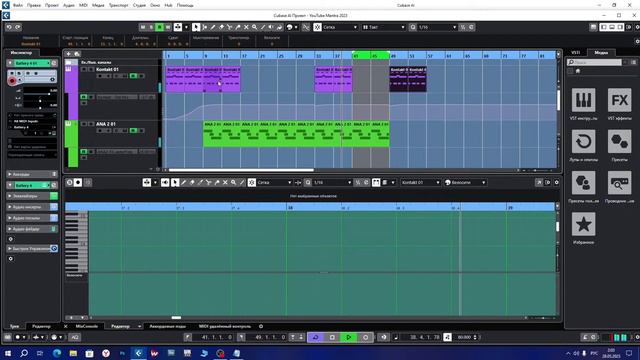The height and width of the screenshot is (360, 640).
Task: Open the MIDI menu
Action: pos(83,5)
